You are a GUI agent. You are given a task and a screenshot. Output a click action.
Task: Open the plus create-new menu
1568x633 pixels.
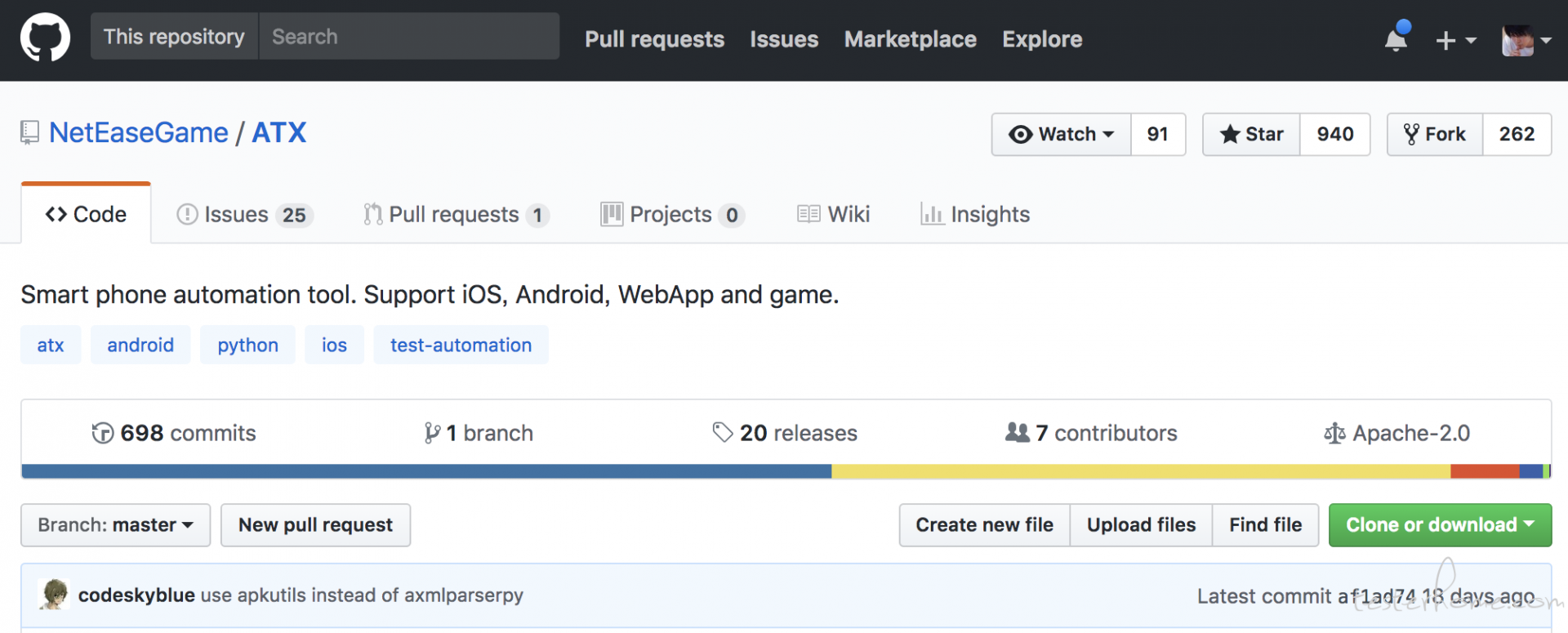[x=1455, y=40]
